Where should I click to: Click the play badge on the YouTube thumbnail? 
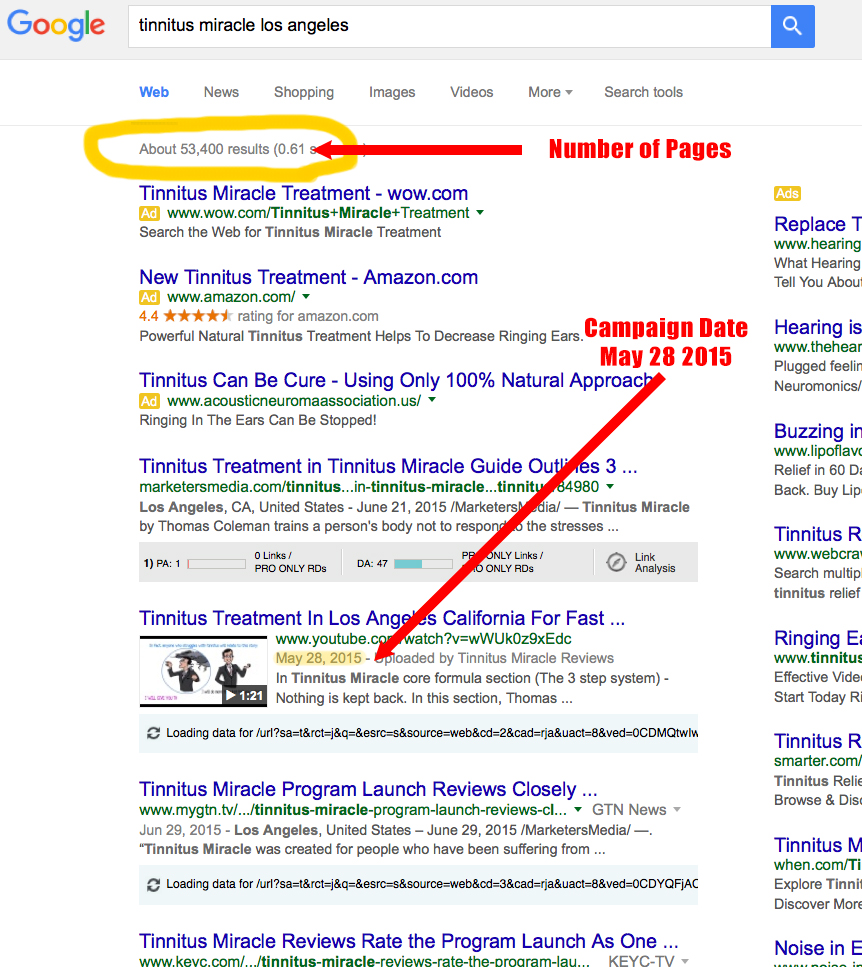point(245,696)
